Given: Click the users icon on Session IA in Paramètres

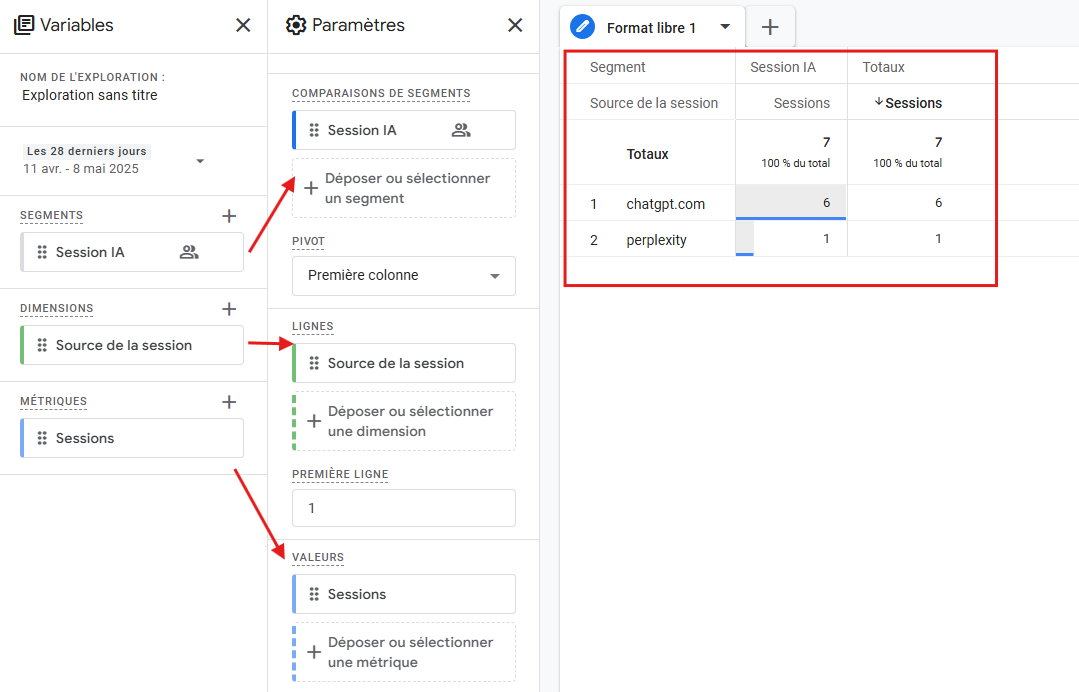Looking at the screenshot, I should click(461, 130).
